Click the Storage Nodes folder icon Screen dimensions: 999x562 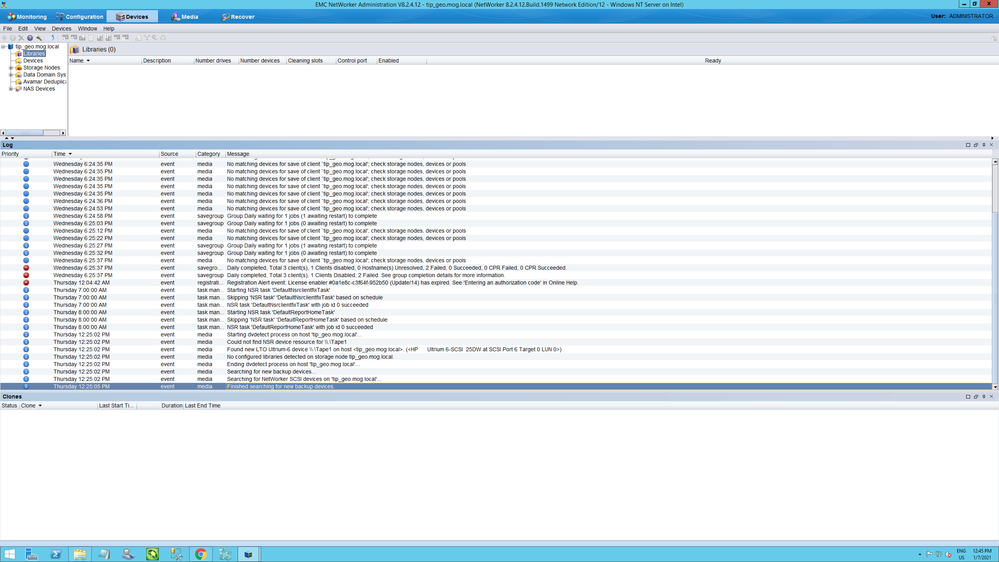click(18, 68)
